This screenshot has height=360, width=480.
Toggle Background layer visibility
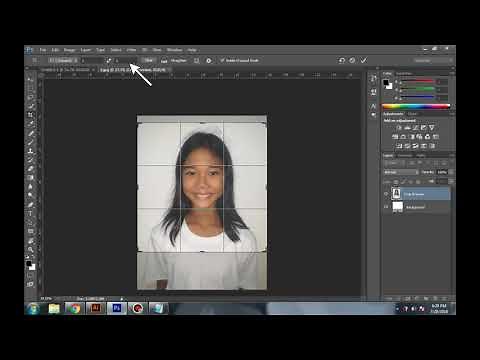point(386,207)
